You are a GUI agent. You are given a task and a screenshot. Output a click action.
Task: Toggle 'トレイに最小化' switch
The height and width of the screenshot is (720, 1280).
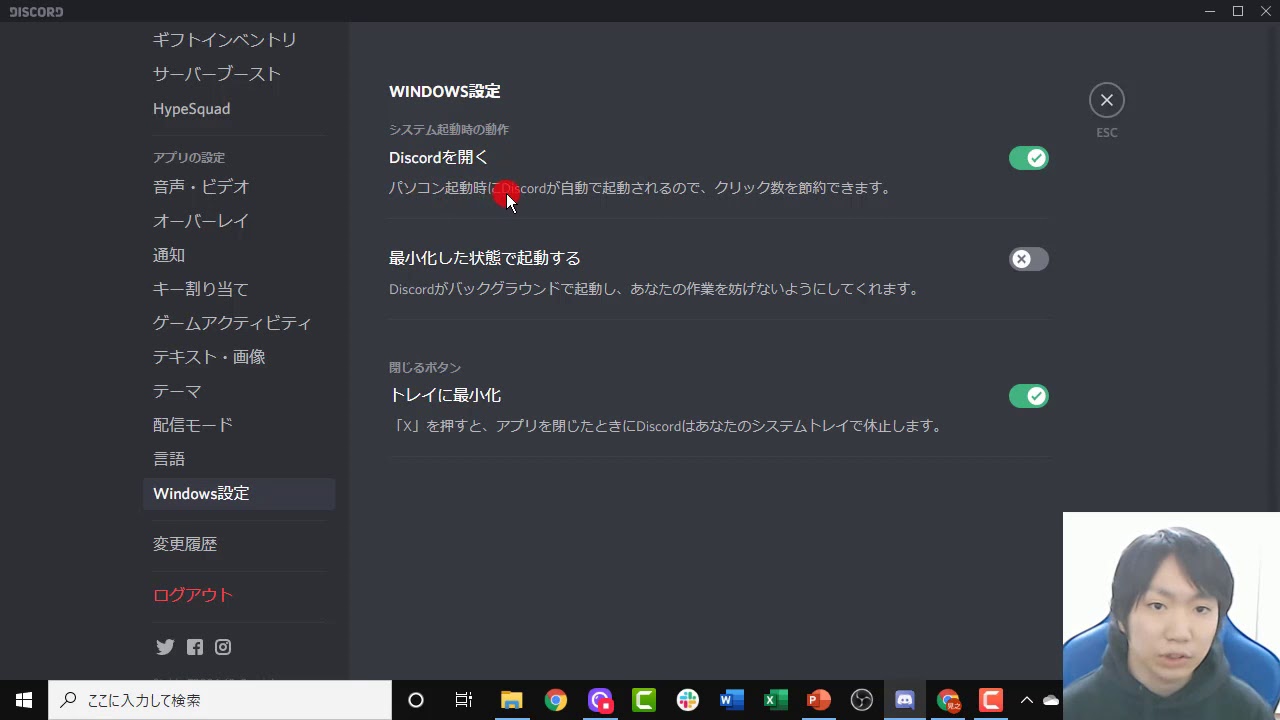[1028, 396]
